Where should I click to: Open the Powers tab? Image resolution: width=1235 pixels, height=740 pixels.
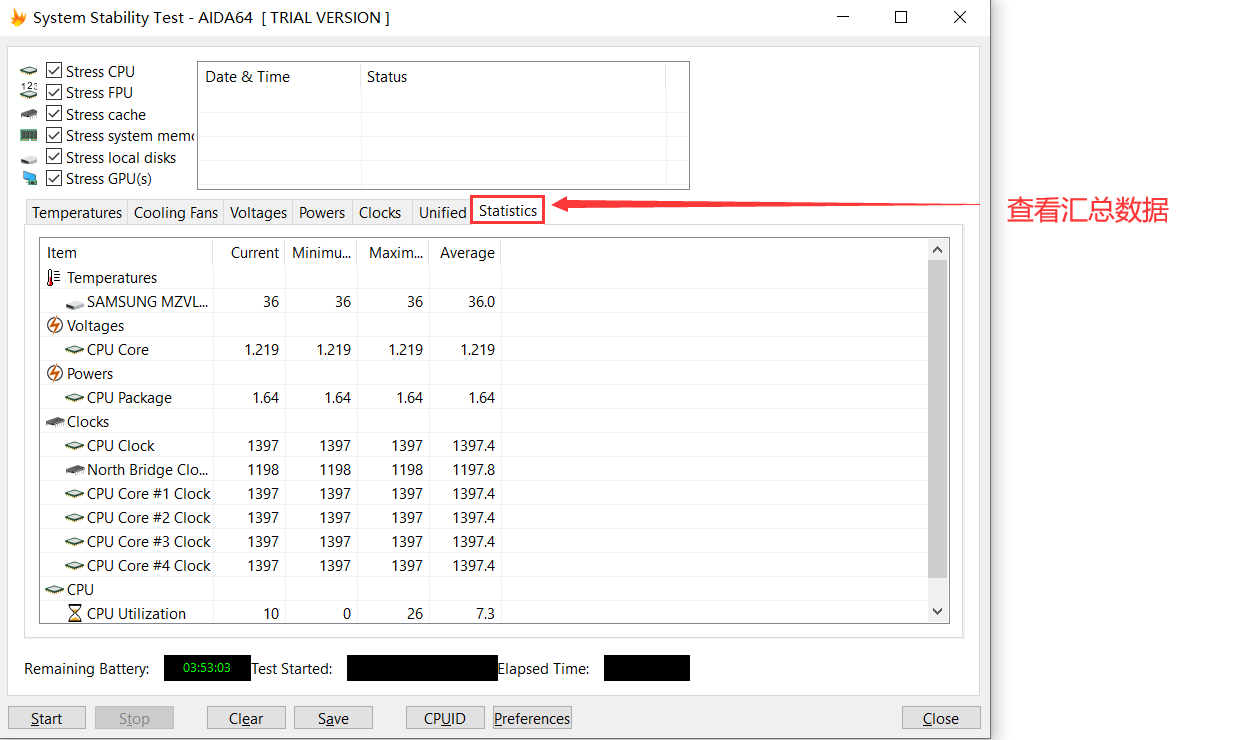click(322, 212)
